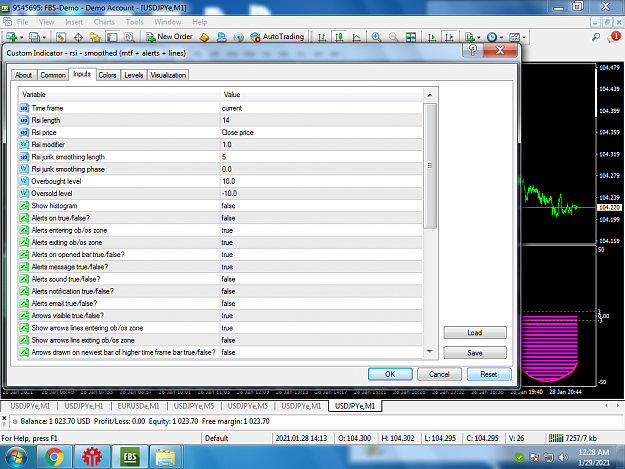
Task: Expand the Periods dropdown arrow
Action: pos(501,37)
